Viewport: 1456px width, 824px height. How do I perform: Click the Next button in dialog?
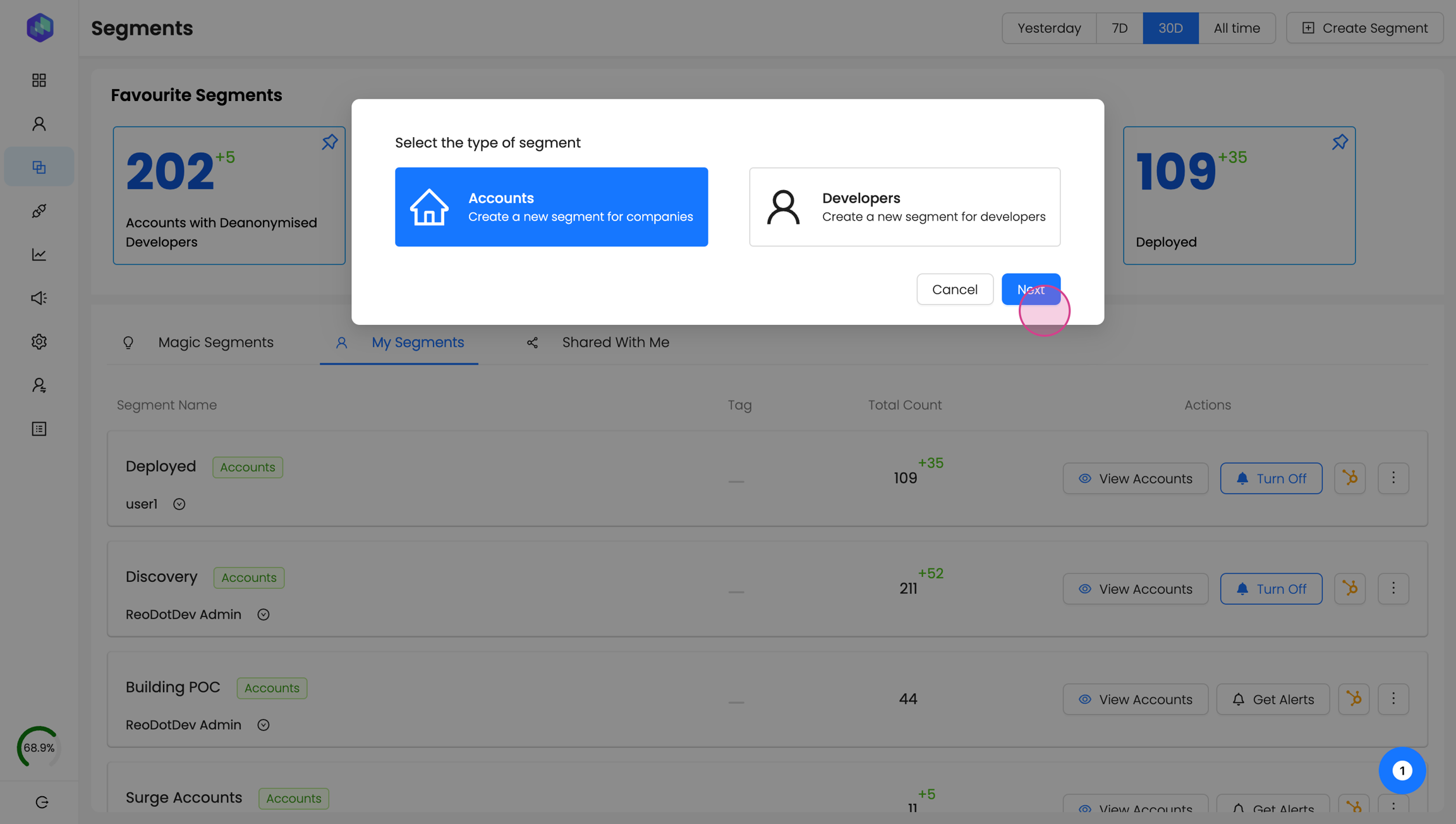click(x=1031, y=289)
